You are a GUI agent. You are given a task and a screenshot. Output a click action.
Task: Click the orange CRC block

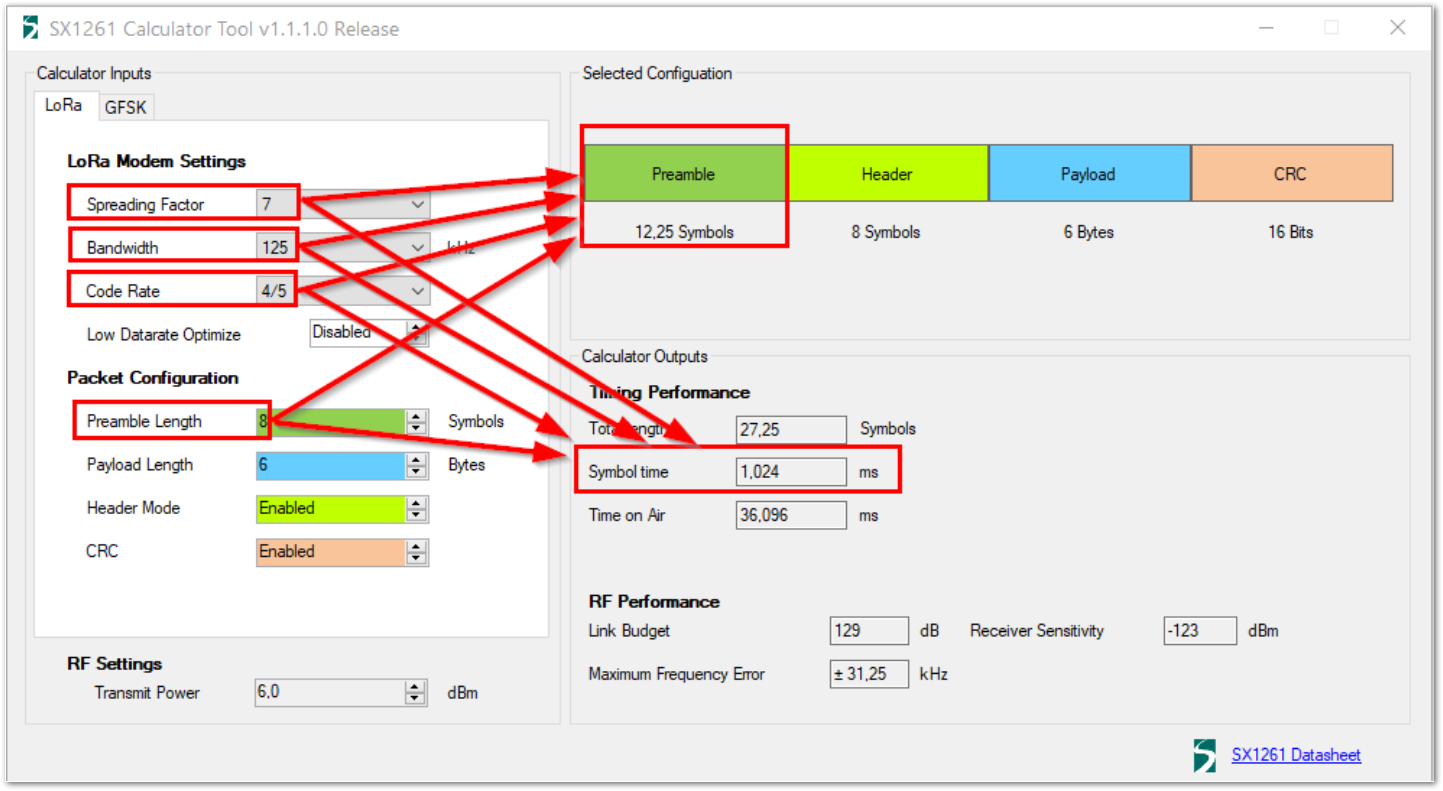[1292, 174]
